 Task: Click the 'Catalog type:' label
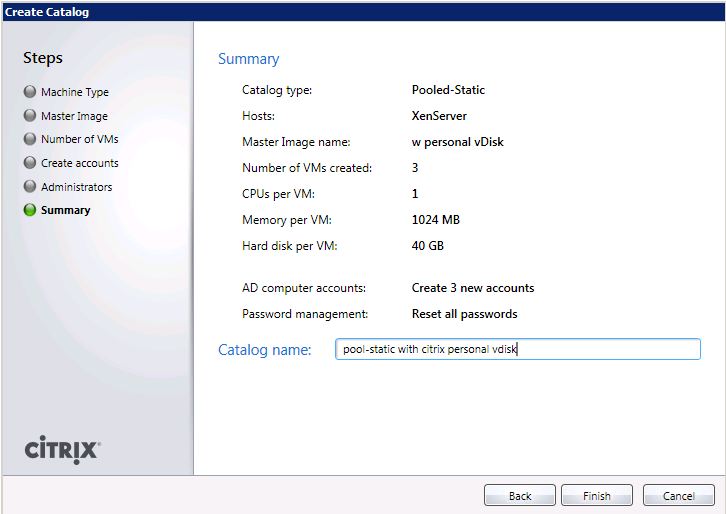click(x=277, y=90)
